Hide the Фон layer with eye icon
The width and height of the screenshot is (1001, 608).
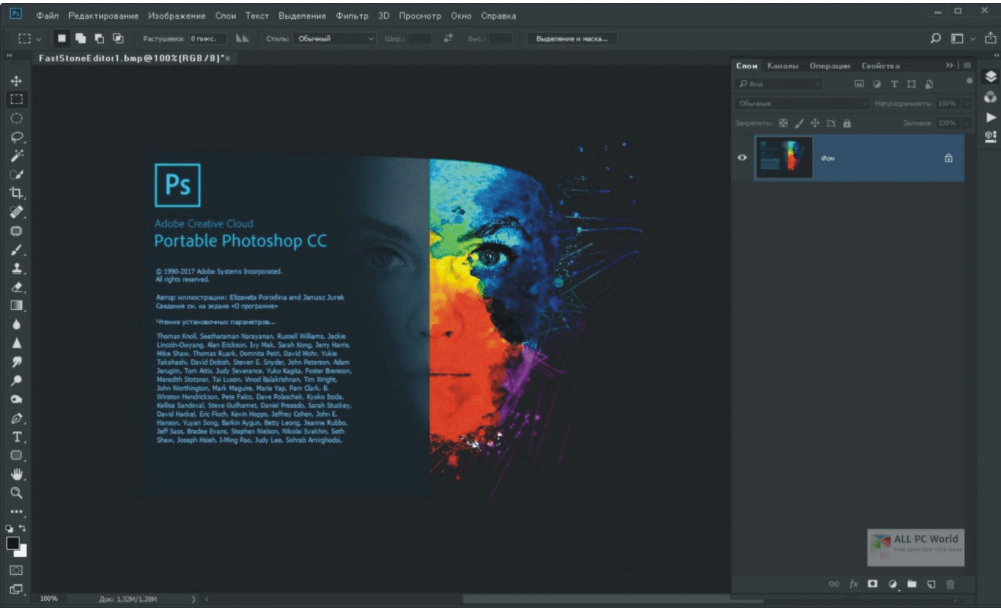tap(742, 157)
